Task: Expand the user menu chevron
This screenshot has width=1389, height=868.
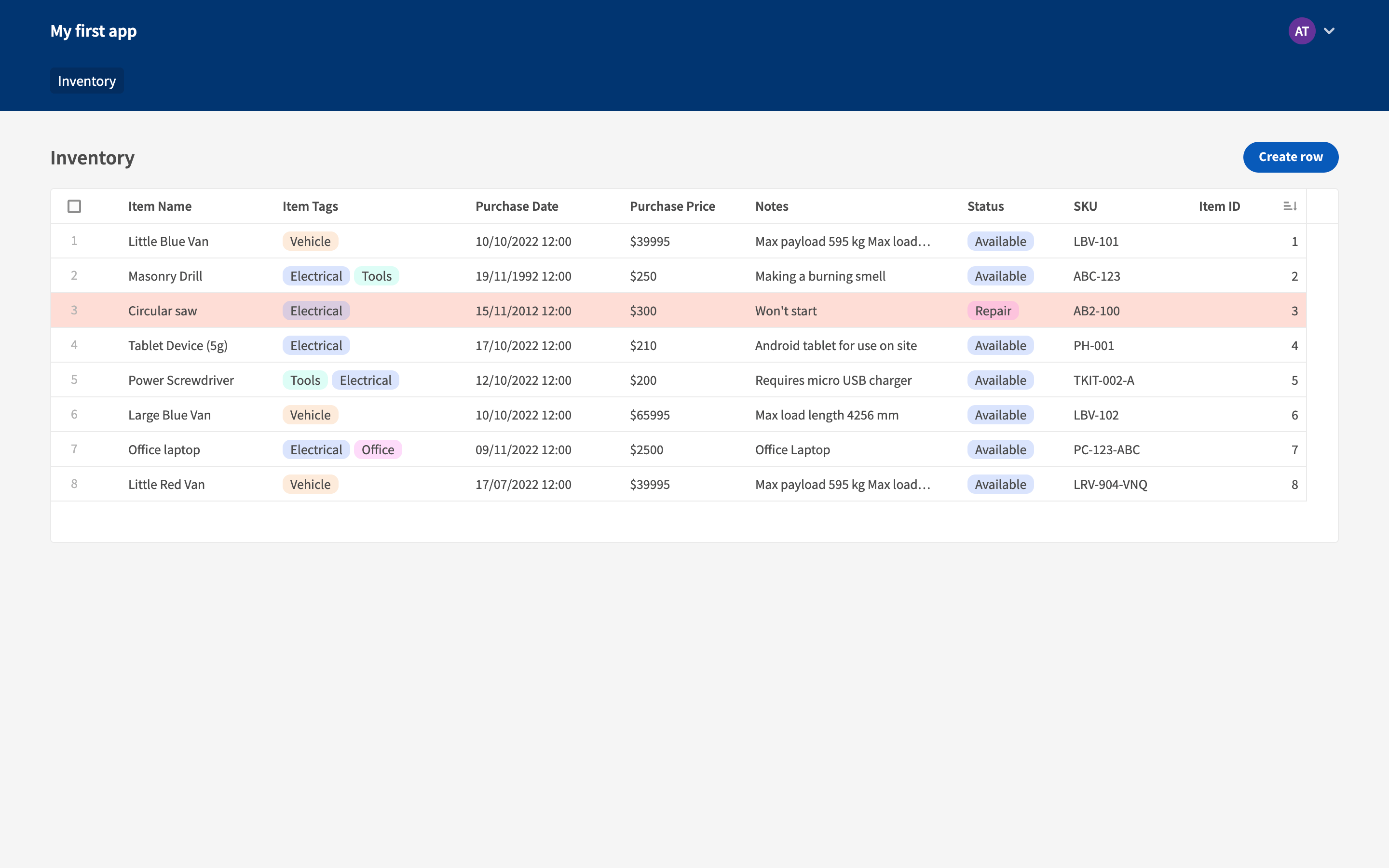Action: tap(1329, 31)
